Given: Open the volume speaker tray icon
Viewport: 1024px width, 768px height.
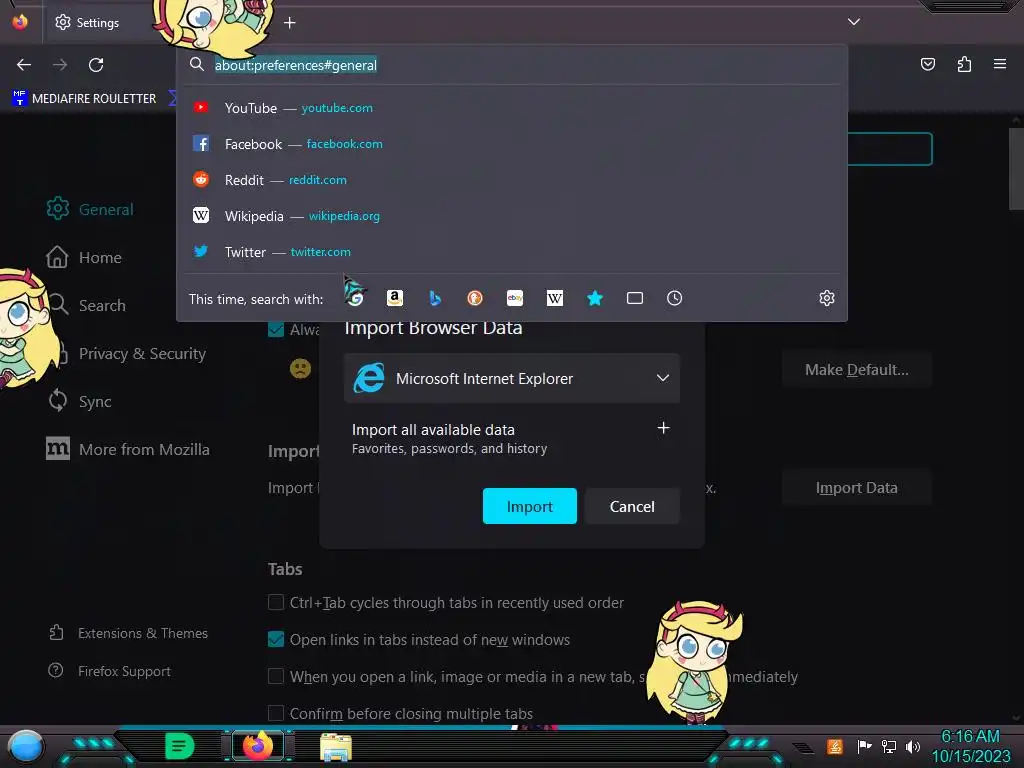Looking at the screenshot, I should click(x=913, y=746).
